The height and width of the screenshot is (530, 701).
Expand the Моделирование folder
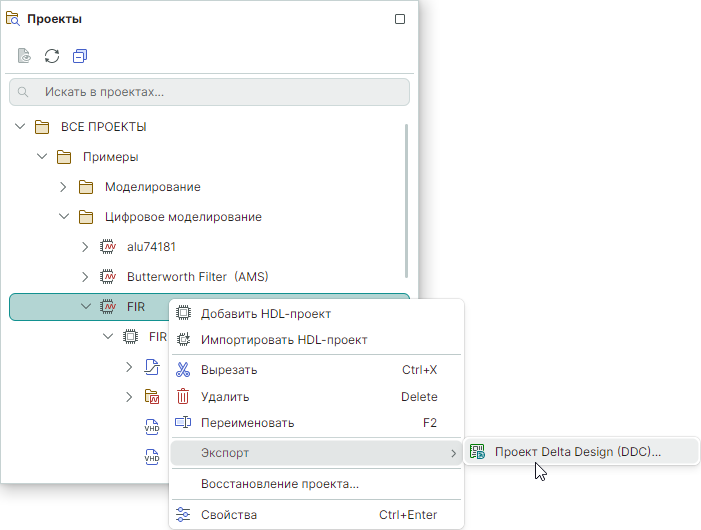[x=63, y=187]
